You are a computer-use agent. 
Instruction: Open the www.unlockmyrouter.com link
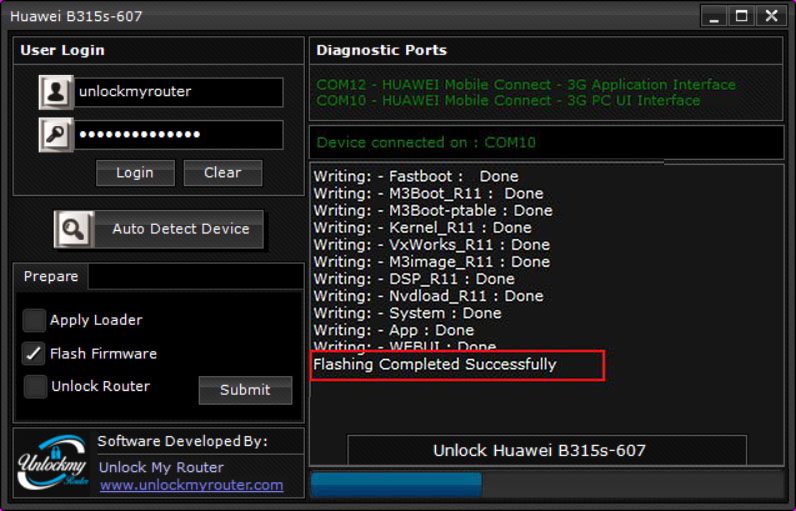191,485
